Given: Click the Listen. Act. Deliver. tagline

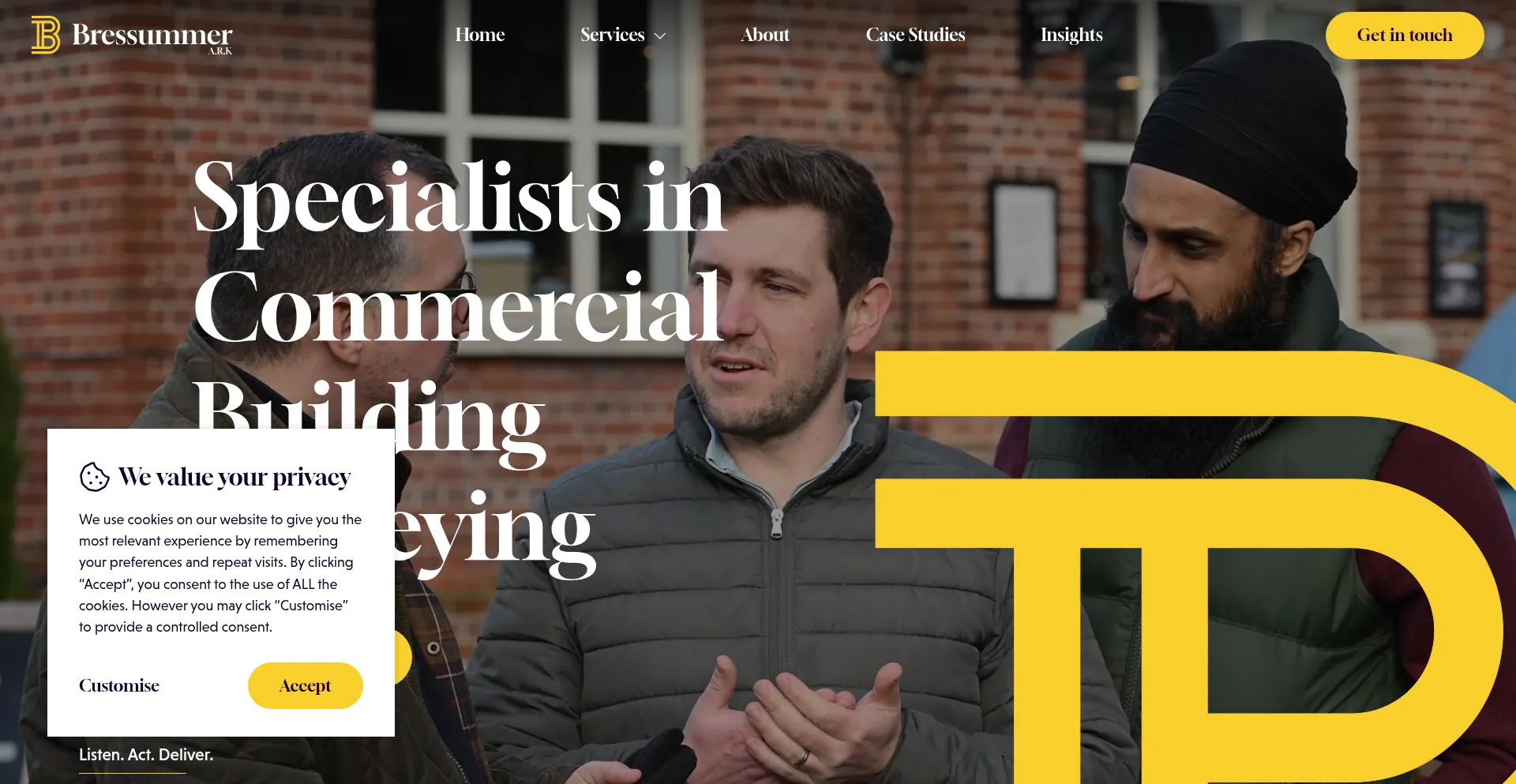Looking at the screenshot, I should pyautogui.click(x=146, y=755).
